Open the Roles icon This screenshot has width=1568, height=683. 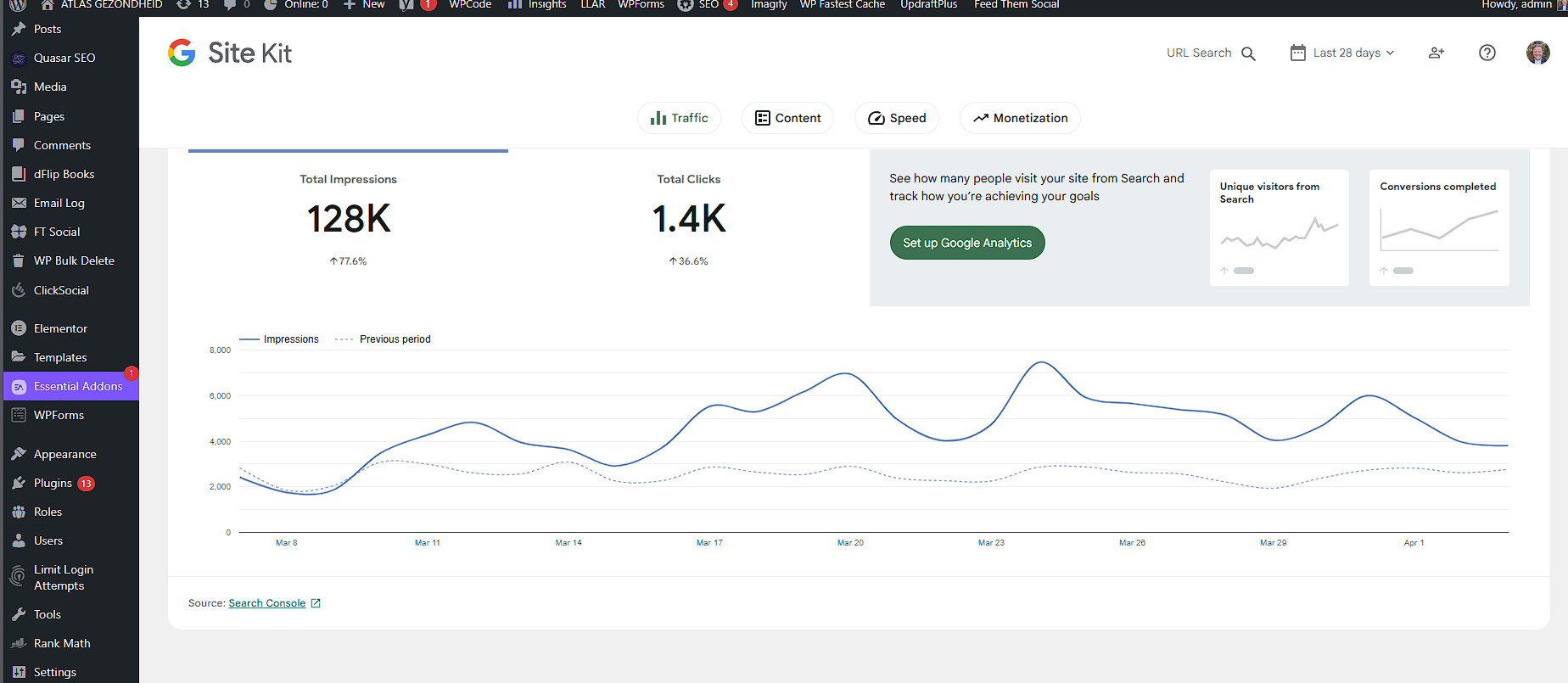click(19, 512)
